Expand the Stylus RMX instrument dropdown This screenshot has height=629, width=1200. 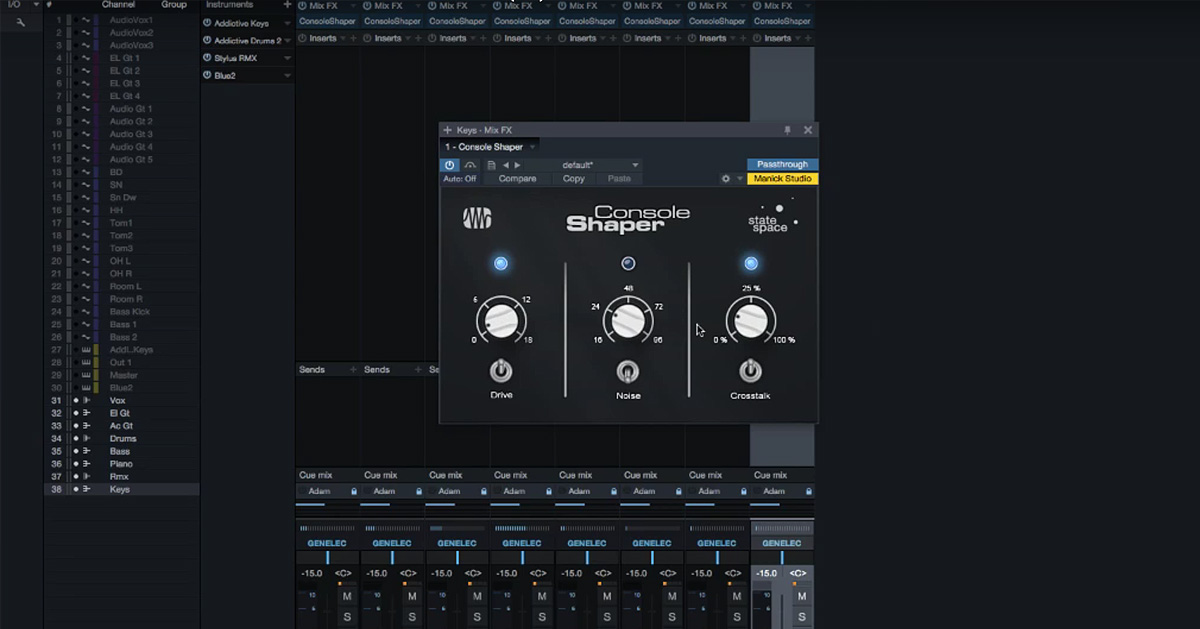pyautogui.click(x=288, y=58)
